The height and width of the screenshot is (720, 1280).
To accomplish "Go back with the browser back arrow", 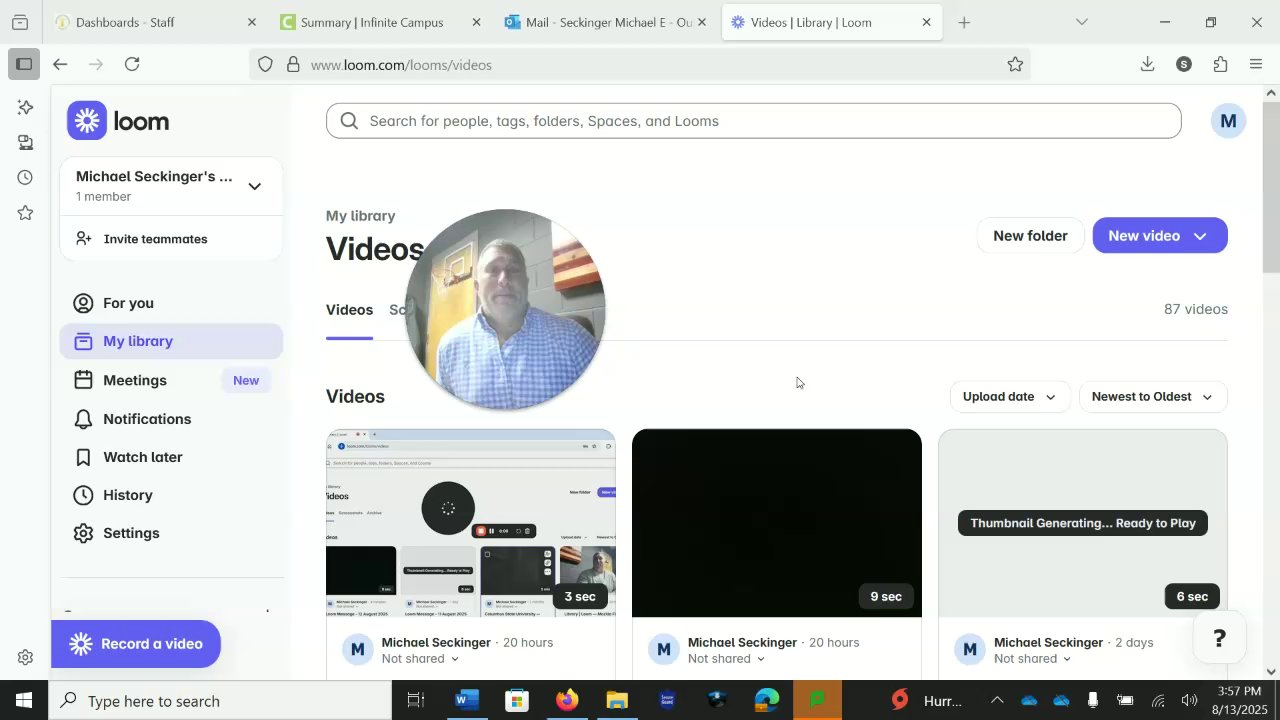I will point(60,64).
